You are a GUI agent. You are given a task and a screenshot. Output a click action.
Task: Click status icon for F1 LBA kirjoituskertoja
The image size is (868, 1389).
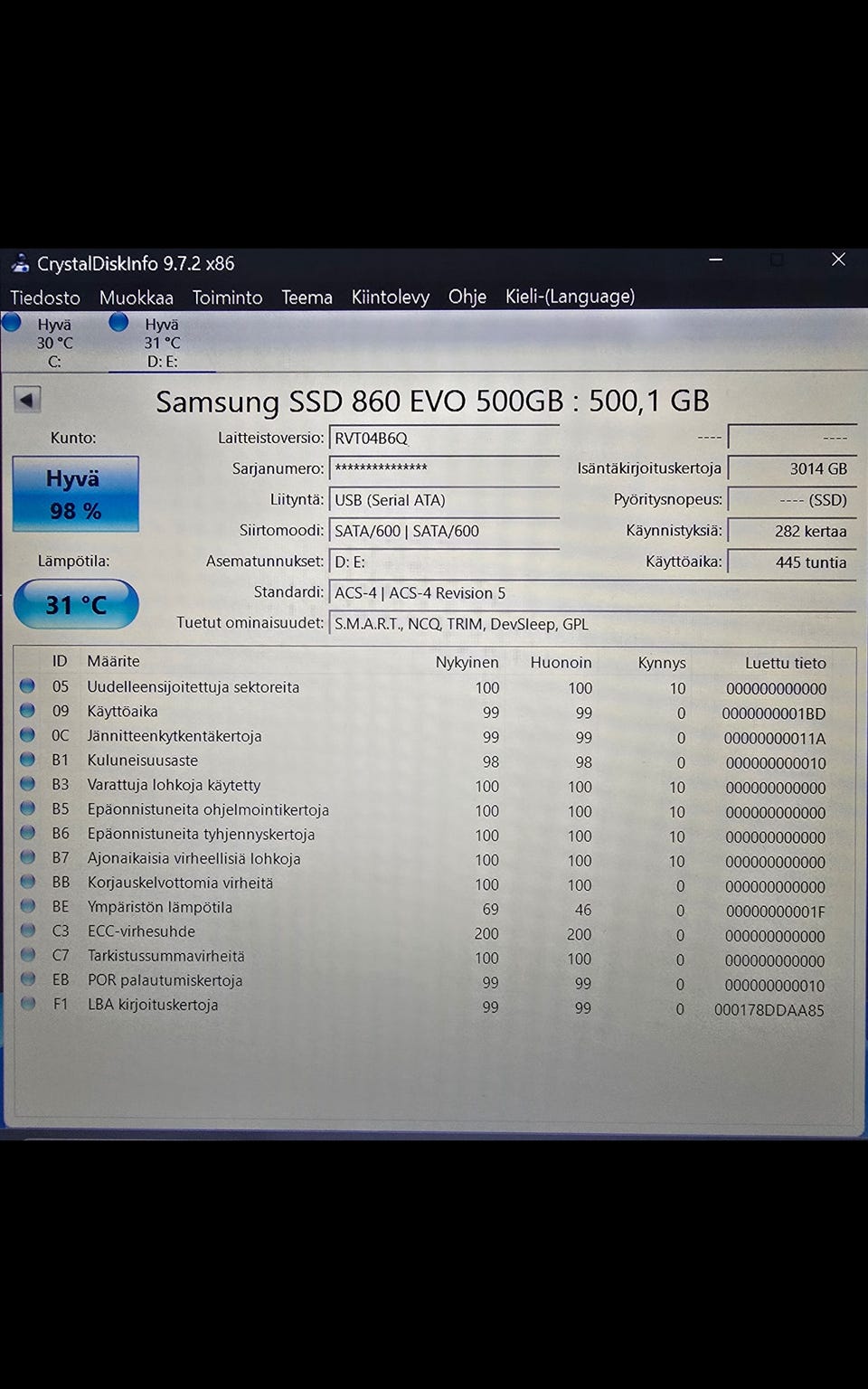point(28,1004)
